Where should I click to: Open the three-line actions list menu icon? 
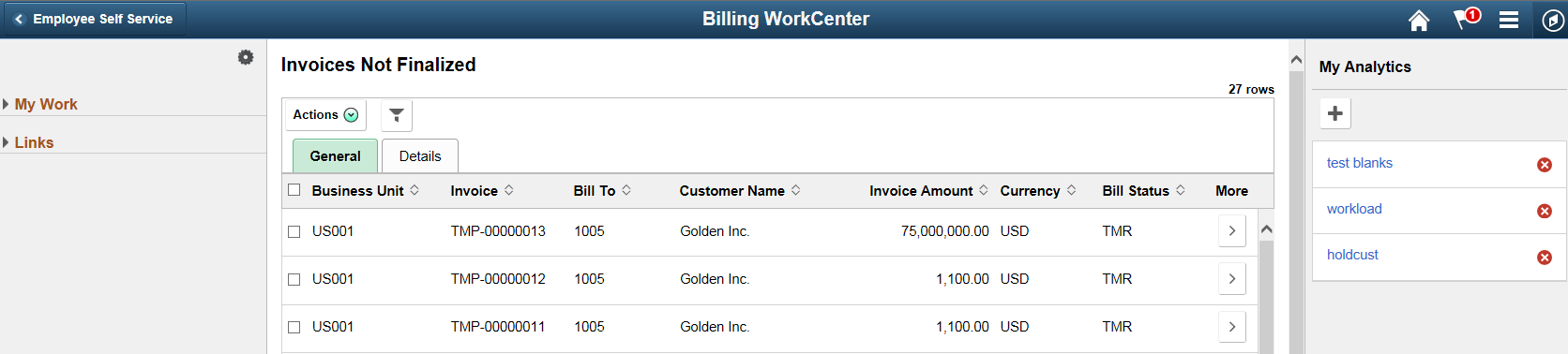(1509, 20)
